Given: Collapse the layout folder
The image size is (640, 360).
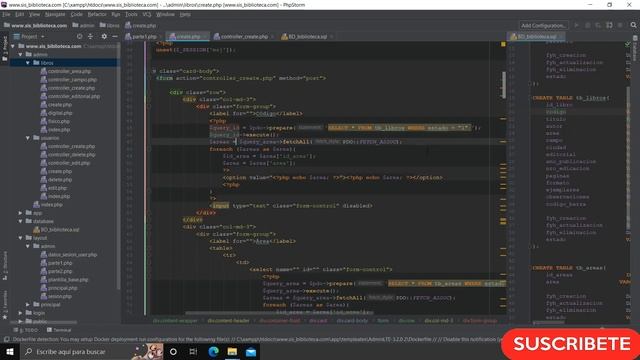Looking at the screenshot, I should (x=20, y=238).
